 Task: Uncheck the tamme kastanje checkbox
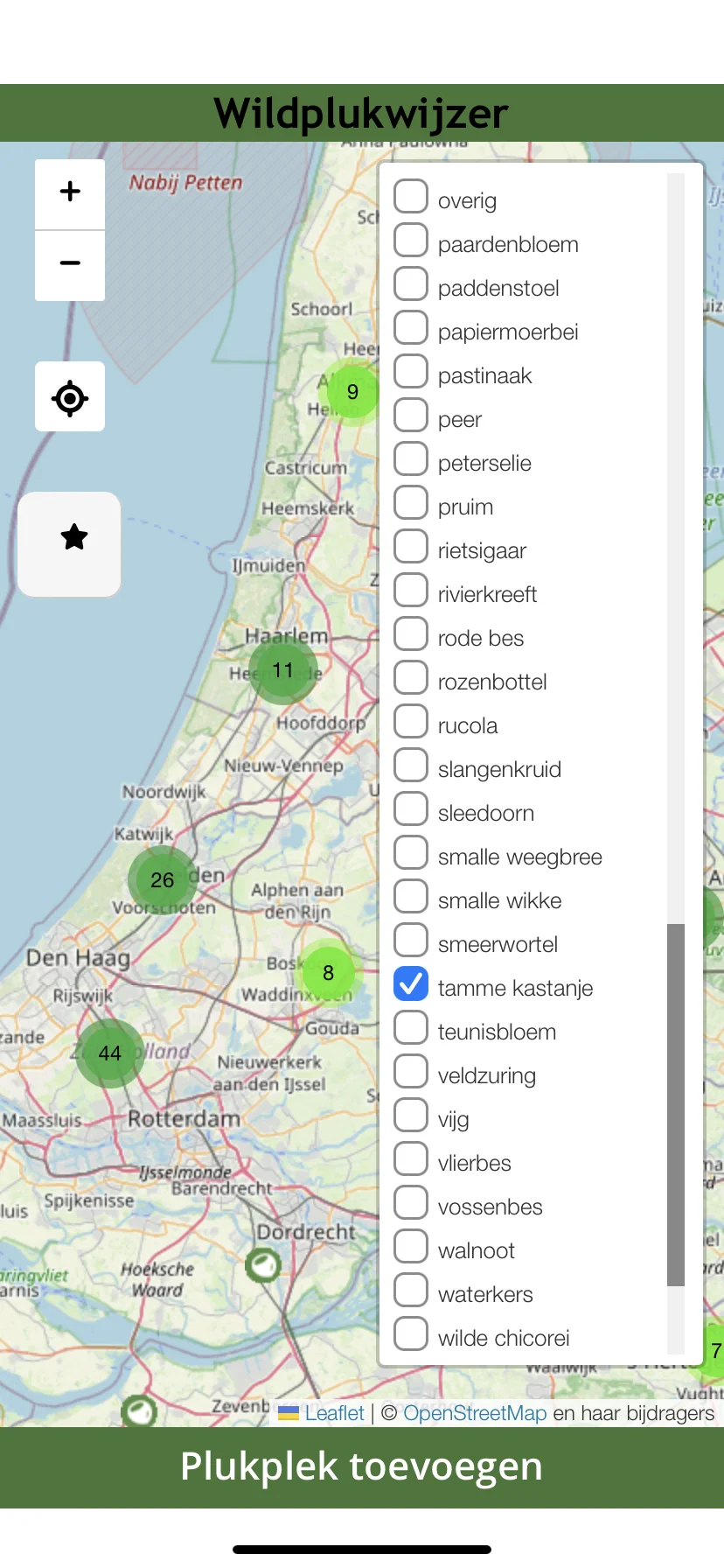[x=411, y=984]
